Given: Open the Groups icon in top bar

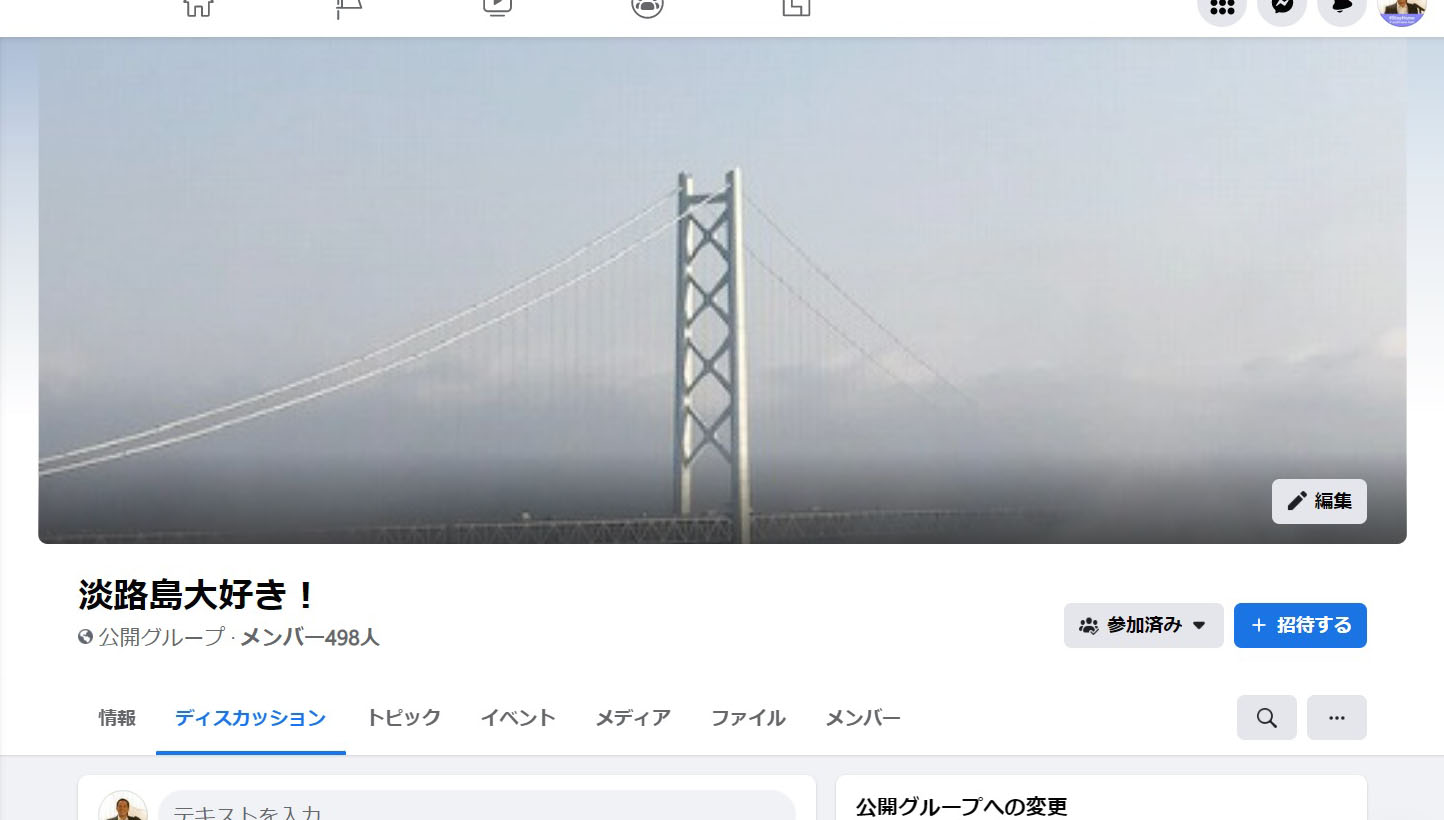Looking at the screenshot, I should 648,6.
